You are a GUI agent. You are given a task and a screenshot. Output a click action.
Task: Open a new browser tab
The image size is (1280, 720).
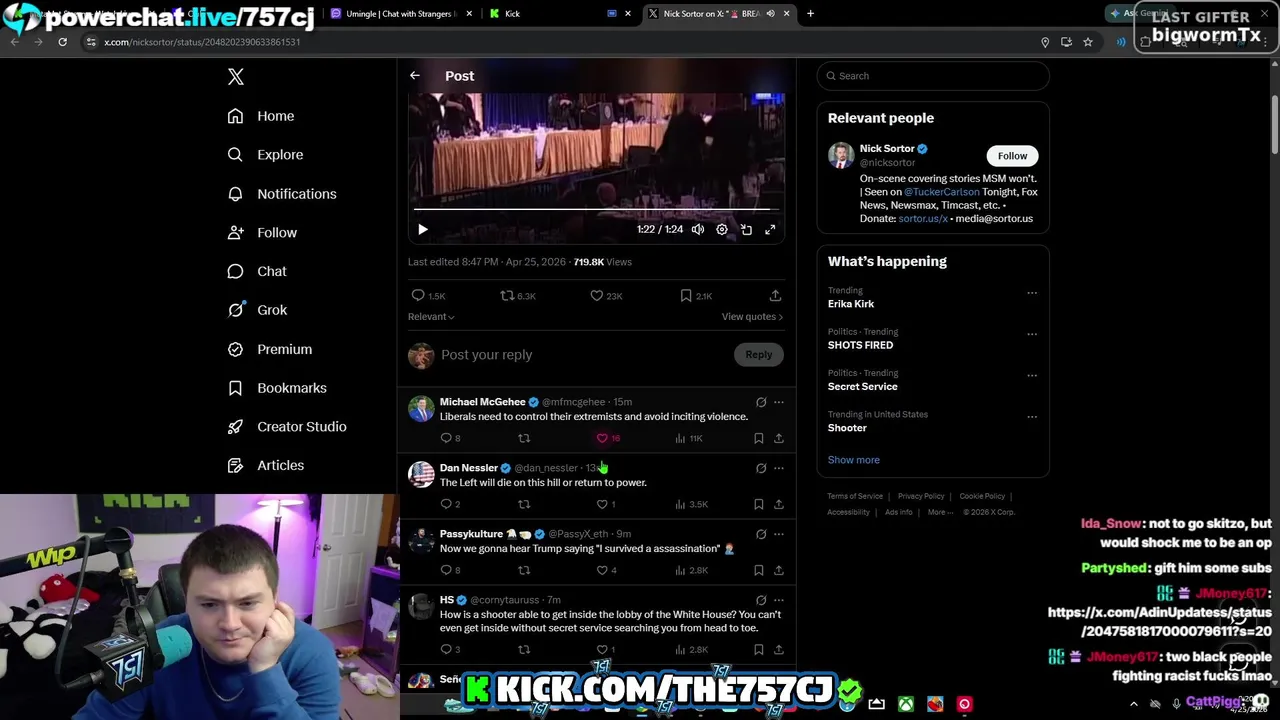(x=810, y=14)
